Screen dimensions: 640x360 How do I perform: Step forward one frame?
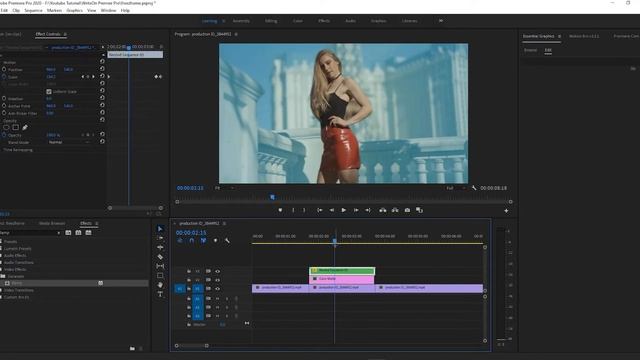tap(356, 210)
